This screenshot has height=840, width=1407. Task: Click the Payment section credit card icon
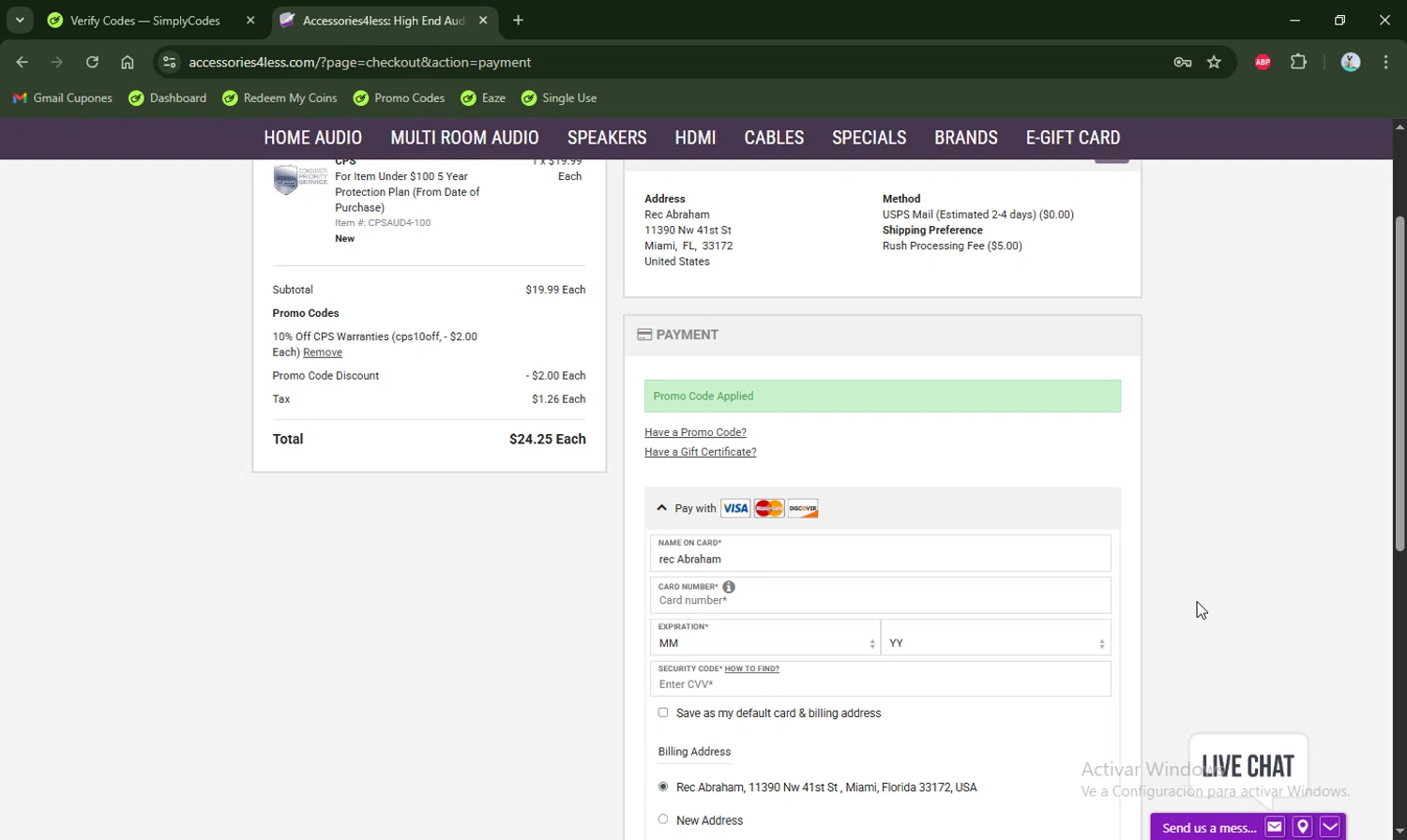(x=644, y=335)
